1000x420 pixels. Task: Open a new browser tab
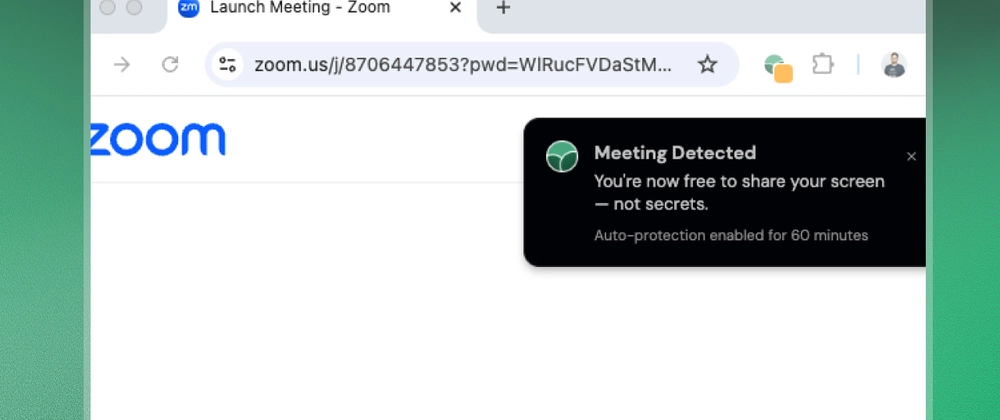coord(503,8)
